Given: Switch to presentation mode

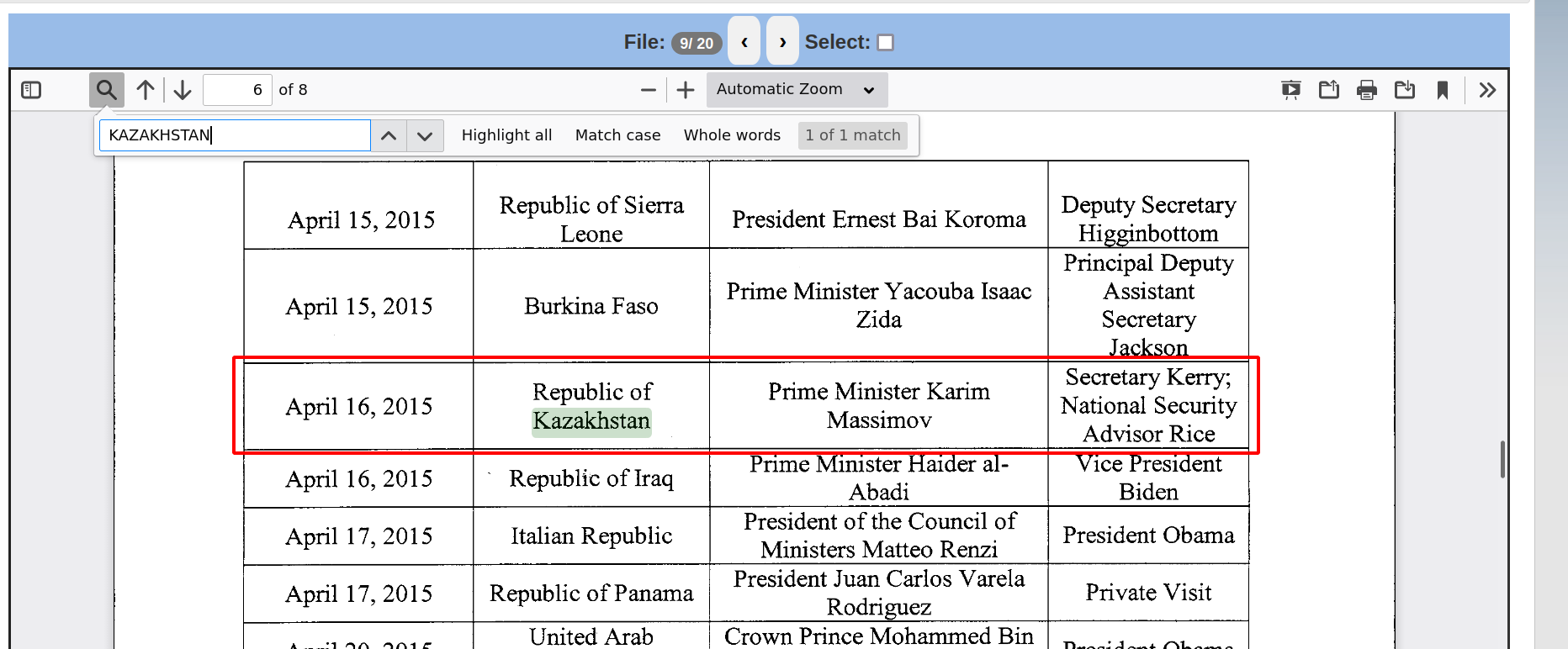Looking at the screenshot, I should tap(1290, 90).
